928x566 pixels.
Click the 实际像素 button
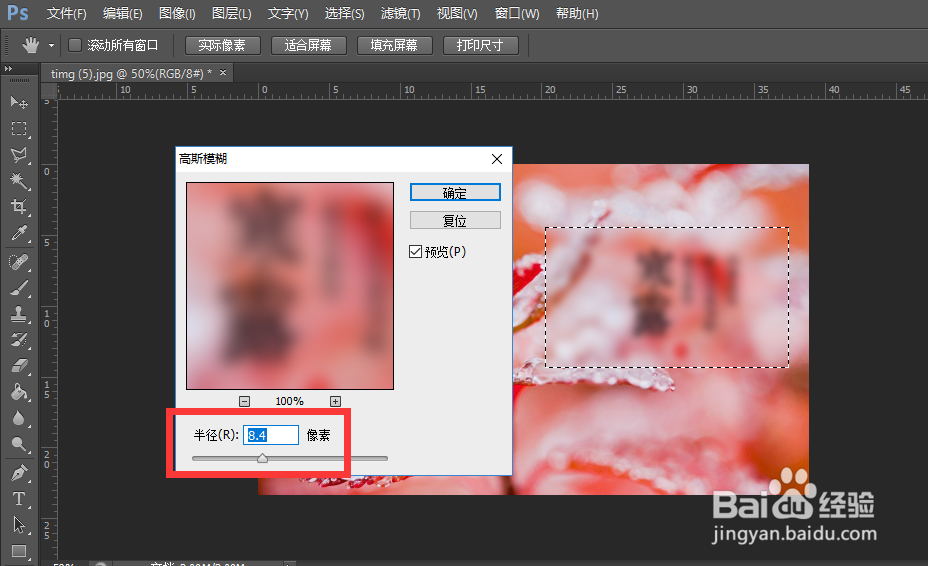tap(223, 45)
